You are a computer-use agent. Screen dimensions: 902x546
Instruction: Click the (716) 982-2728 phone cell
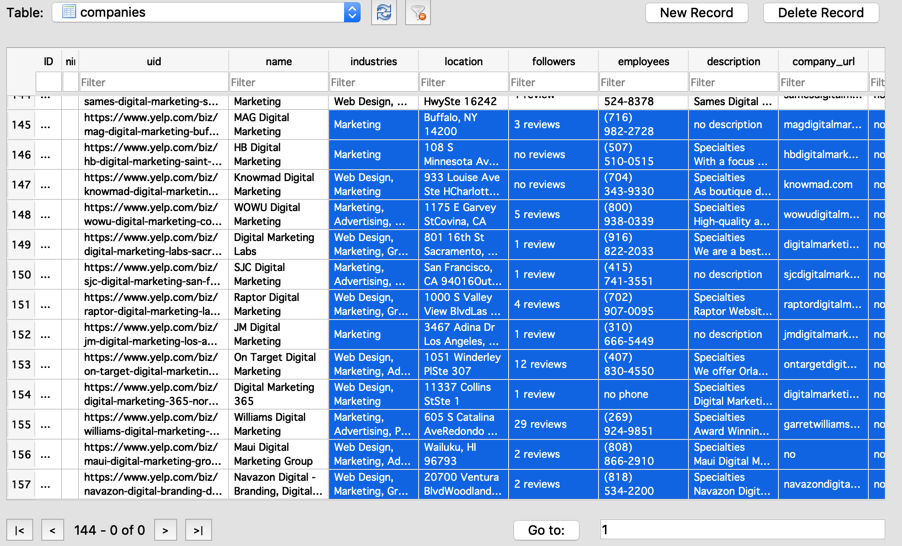643,124
